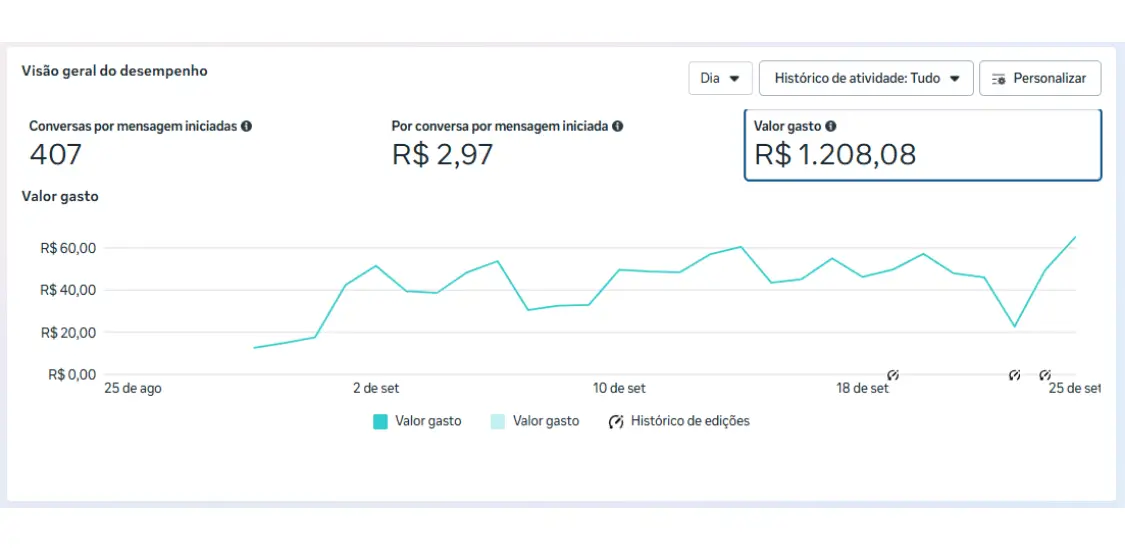The height and width of the screenshot is (550, 1125).
Task: Click the R$ 2,97 cost per conversation value
Action: 442,155
